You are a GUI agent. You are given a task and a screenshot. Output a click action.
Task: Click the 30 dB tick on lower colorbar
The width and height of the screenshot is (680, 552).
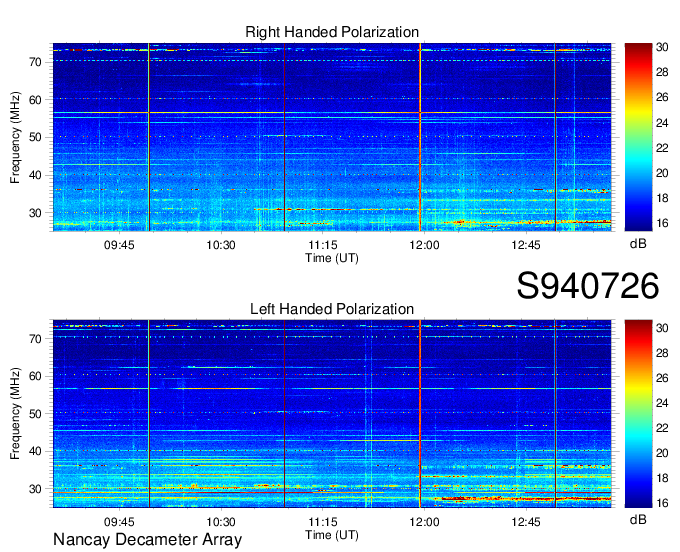pos(662,328)
